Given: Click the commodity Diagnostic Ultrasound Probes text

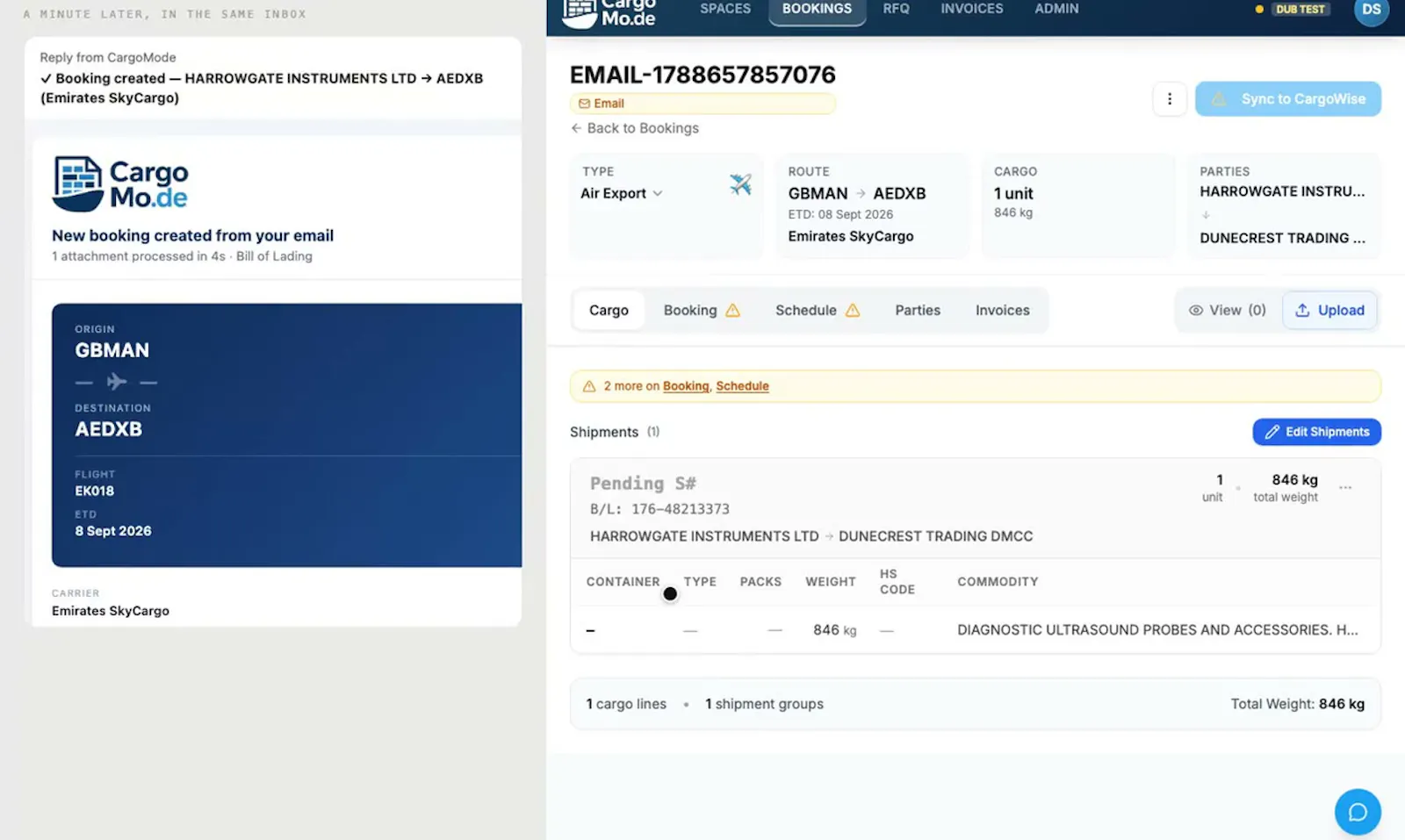Looking at the screenshot, I should [x=1157, y=630].
